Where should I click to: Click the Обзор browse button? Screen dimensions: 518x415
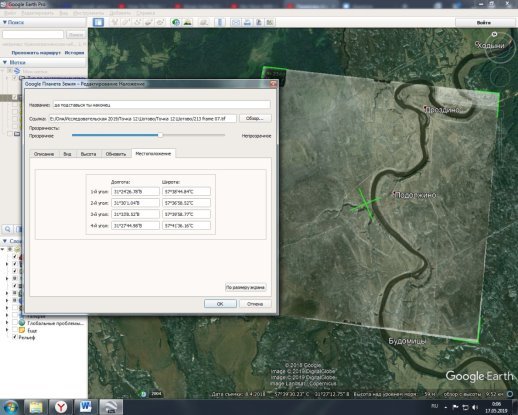tap(255, 118)
